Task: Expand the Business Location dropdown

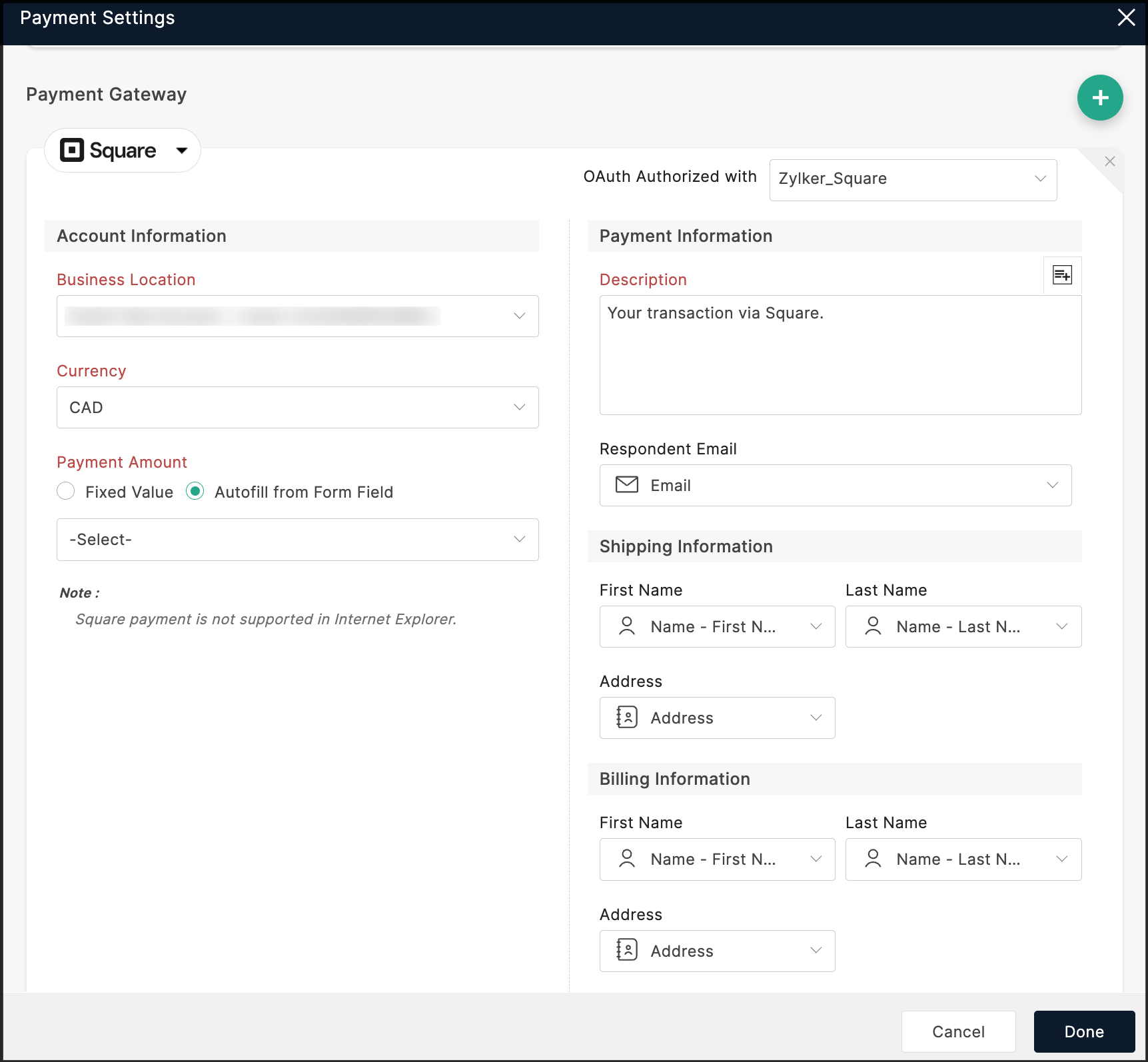Action: pos(297,316)
